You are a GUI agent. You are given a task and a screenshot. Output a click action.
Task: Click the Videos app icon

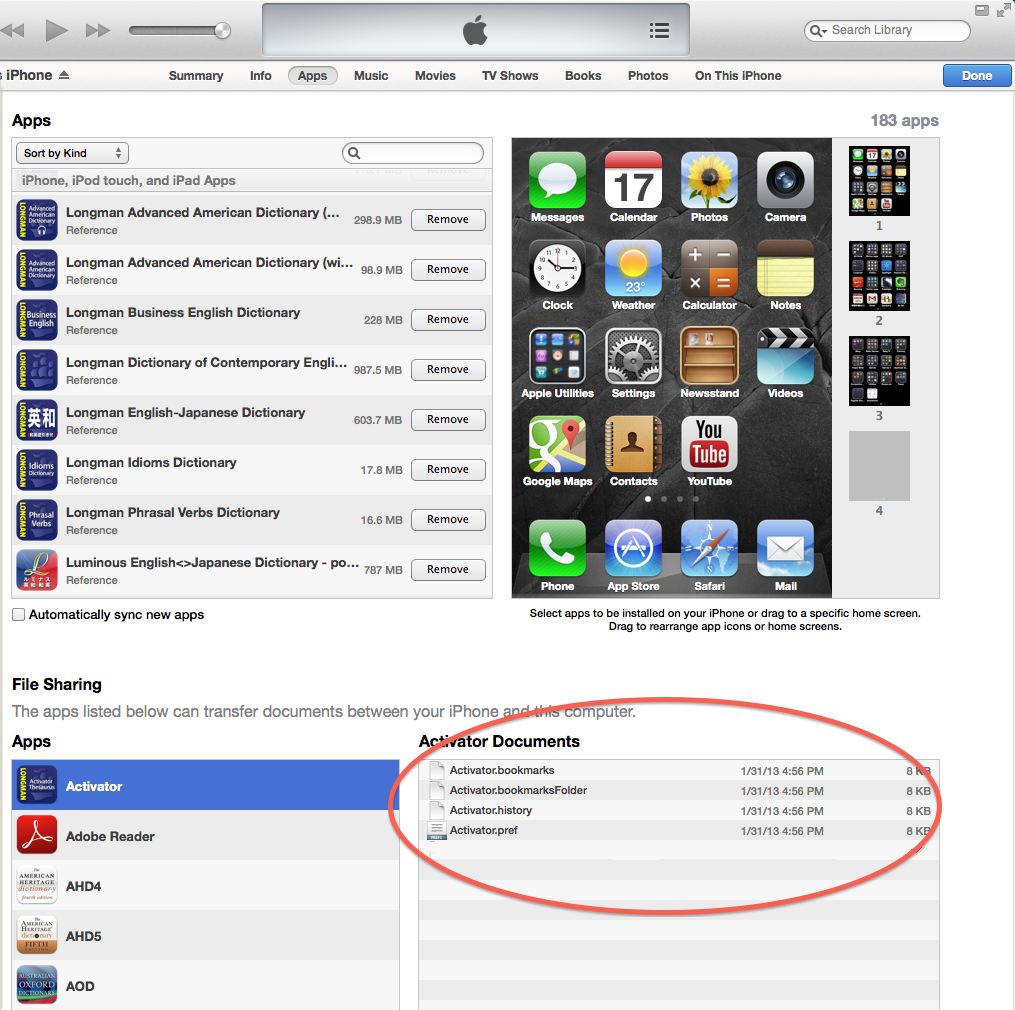785,356
